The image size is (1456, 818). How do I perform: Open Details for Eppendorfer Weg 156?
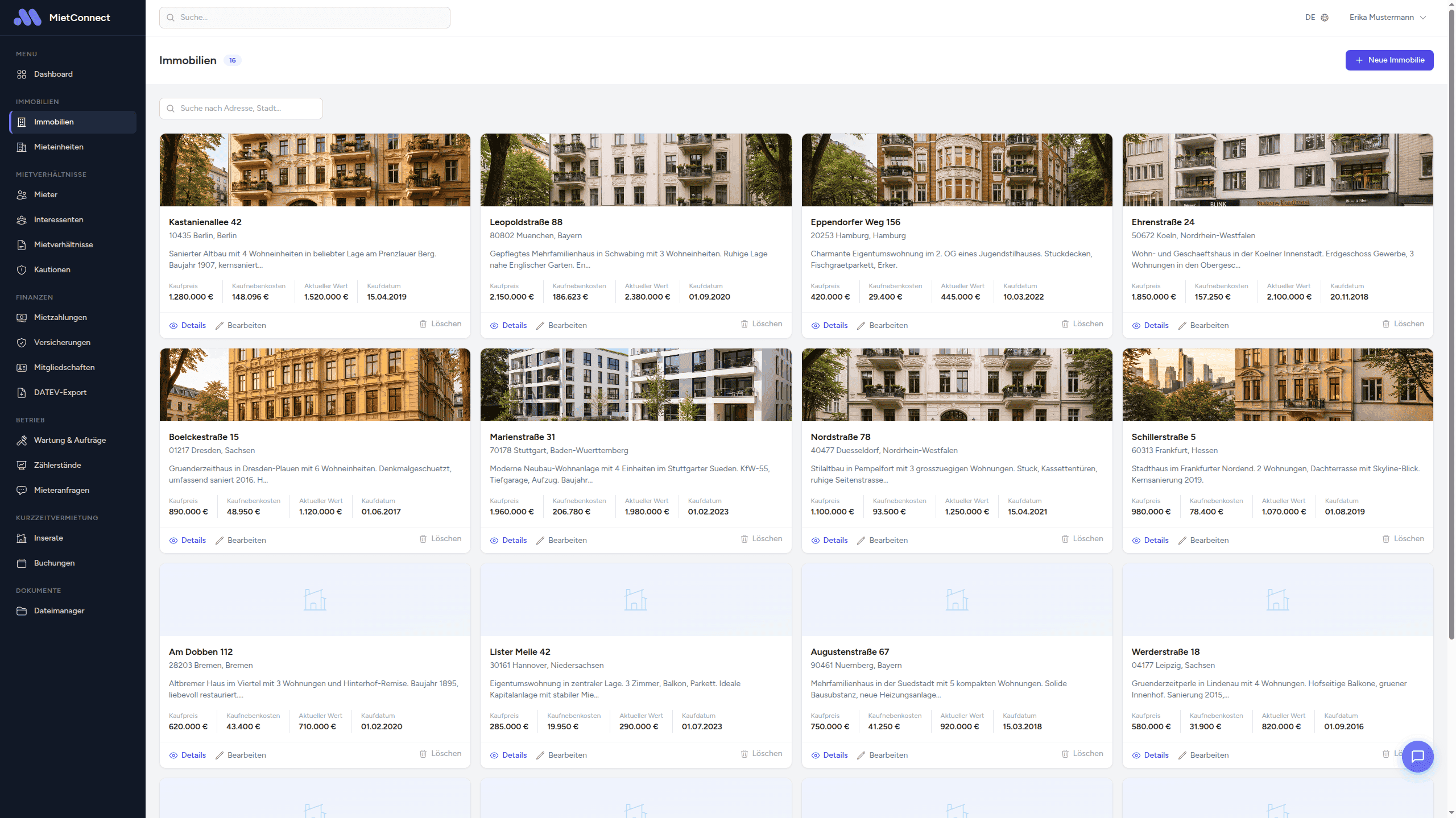(829, 326)
